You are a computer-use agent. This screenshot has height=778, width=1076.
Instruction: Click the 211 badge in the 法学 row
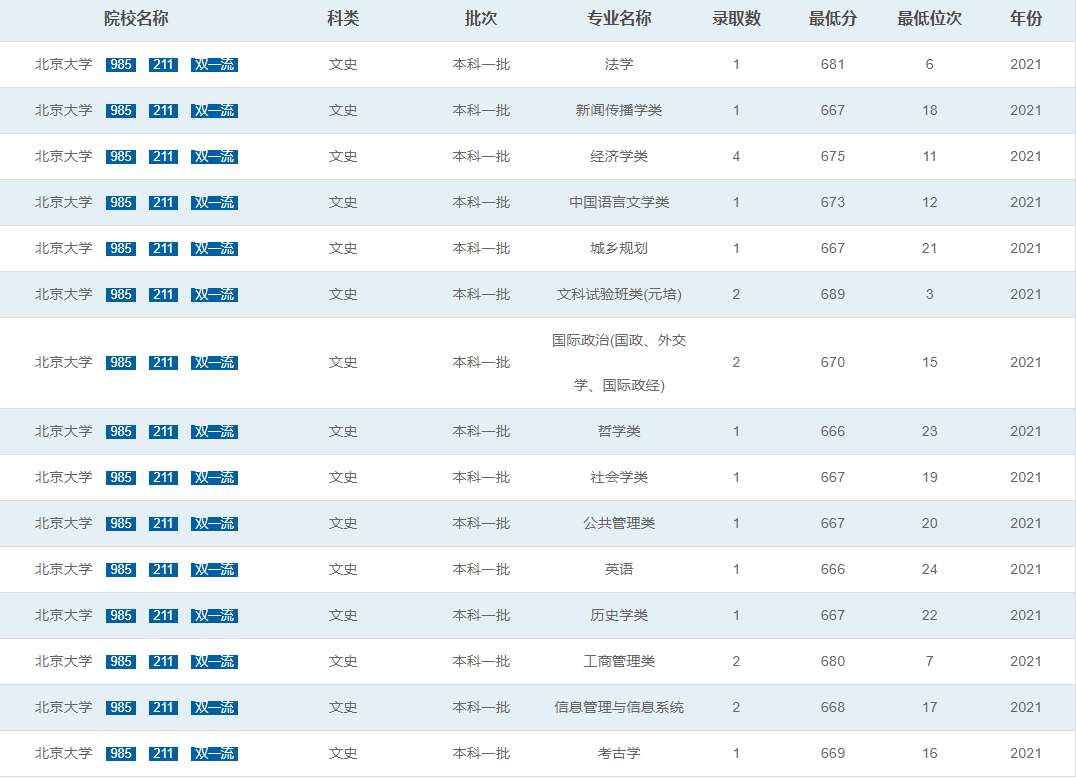tap(162, 64)
